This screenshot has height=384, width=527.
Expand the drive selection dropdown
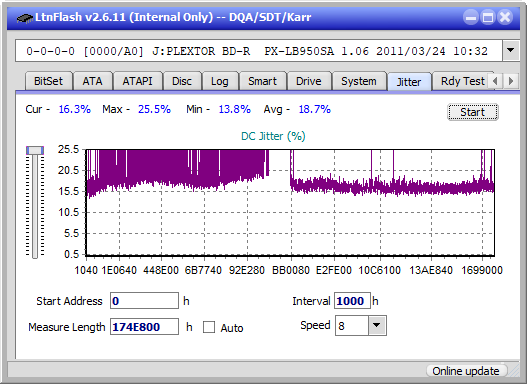pos(511,51)
